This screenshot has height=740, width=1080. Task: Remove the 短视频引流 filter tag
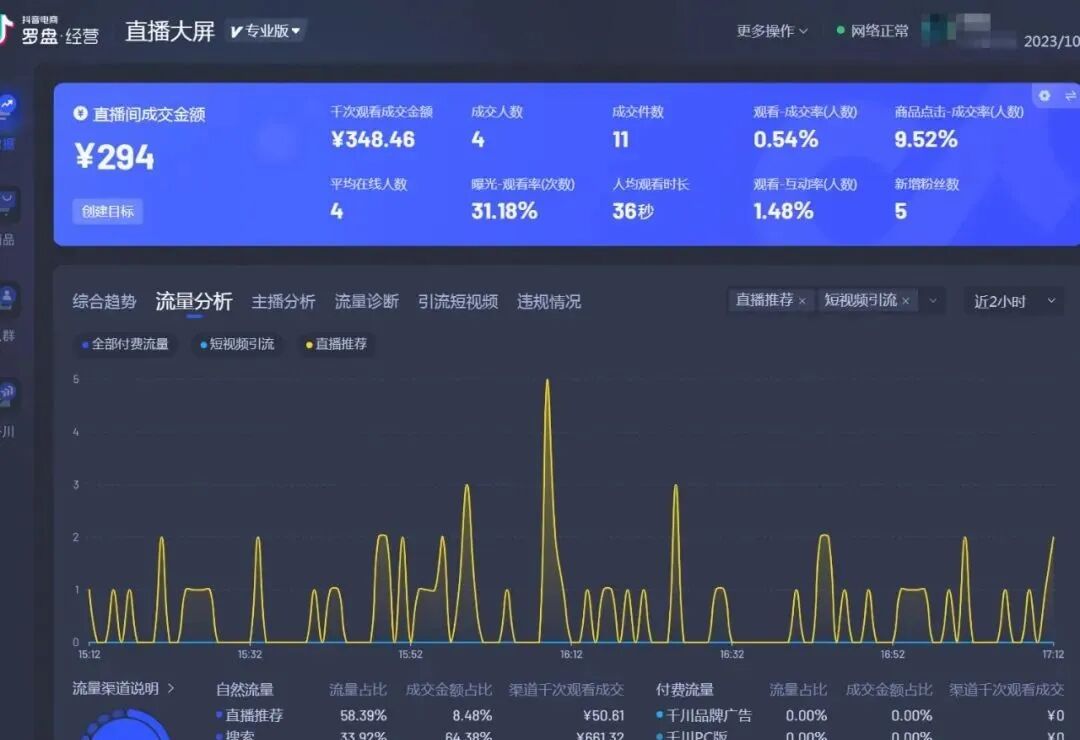pyautogui.click(x=906, y=301)
